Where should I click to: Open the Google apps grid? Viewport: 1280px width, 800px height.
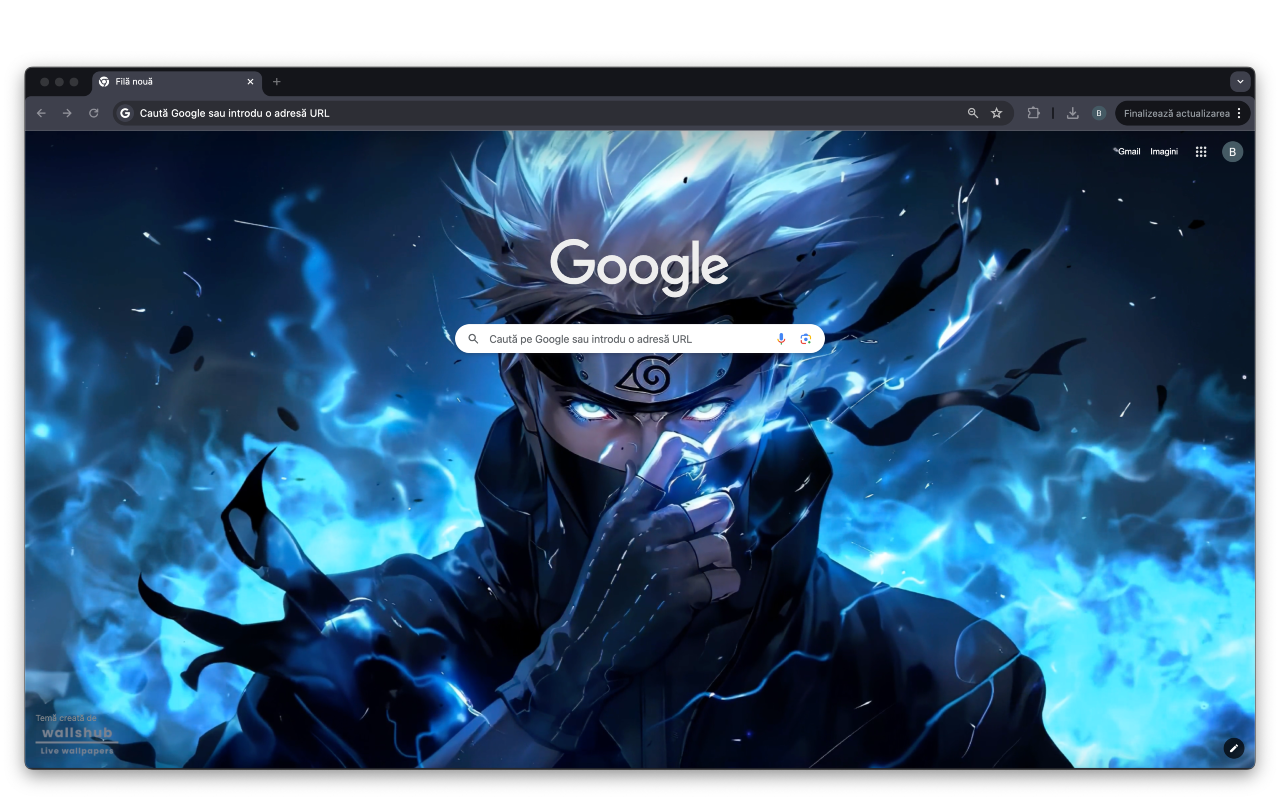pos(1201,152)
